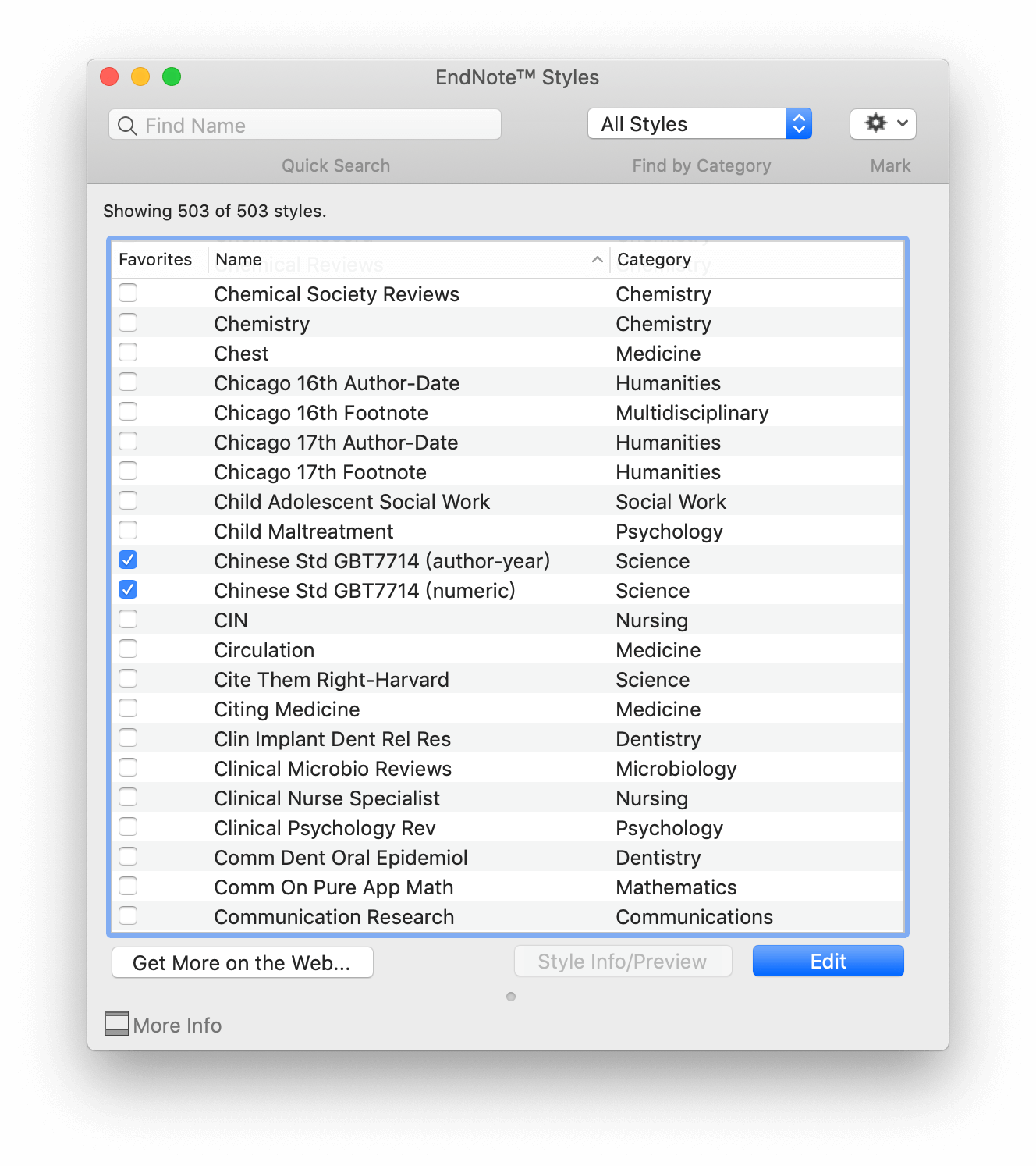The height and width of the screenshot is (1166, 1036).
Task: Select Chinese Std GBT7714 (author-year) style
Action: (x=382, y=561)
